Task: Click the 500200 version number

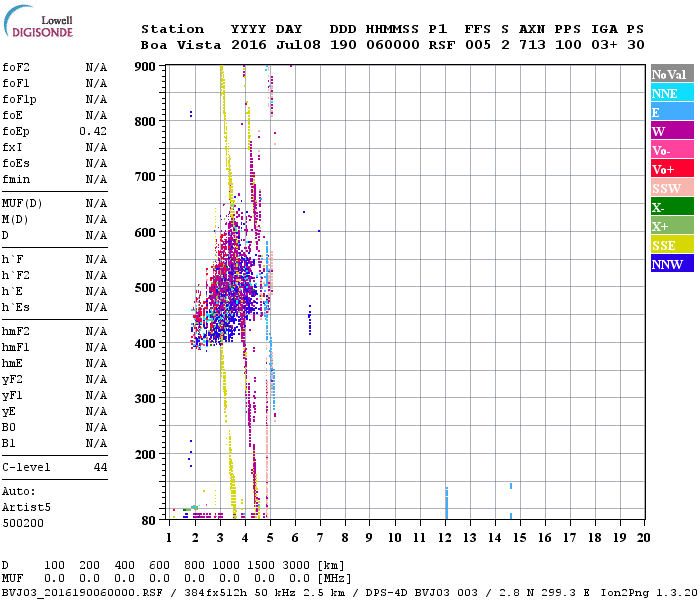Action: click(x=23, y=523)
